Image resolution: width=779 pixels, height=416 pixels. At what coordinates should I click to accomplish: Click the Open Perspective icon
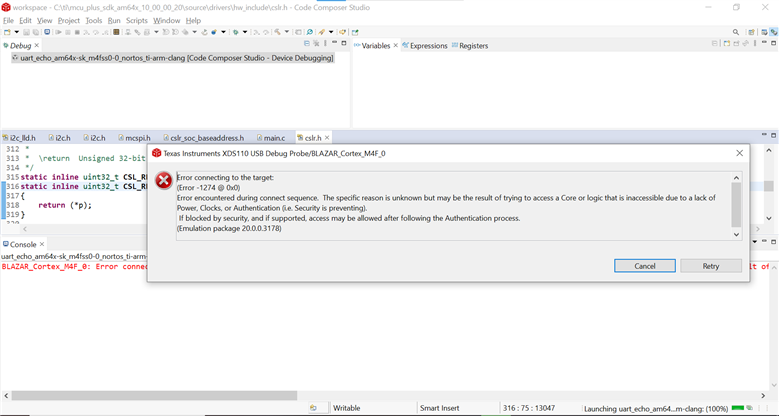(752, 32)
